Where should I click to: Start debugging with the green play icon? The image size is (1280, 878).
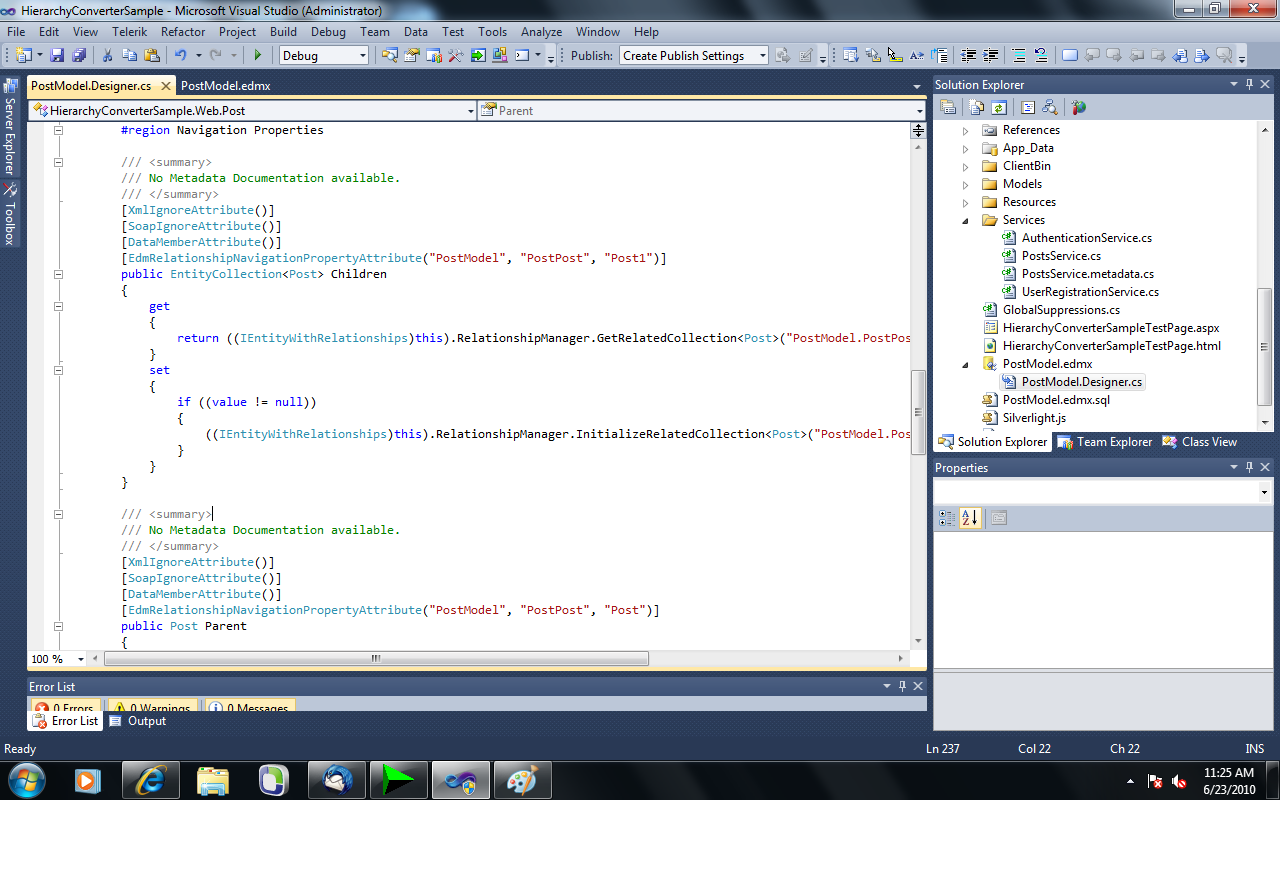tap(258, 55)
